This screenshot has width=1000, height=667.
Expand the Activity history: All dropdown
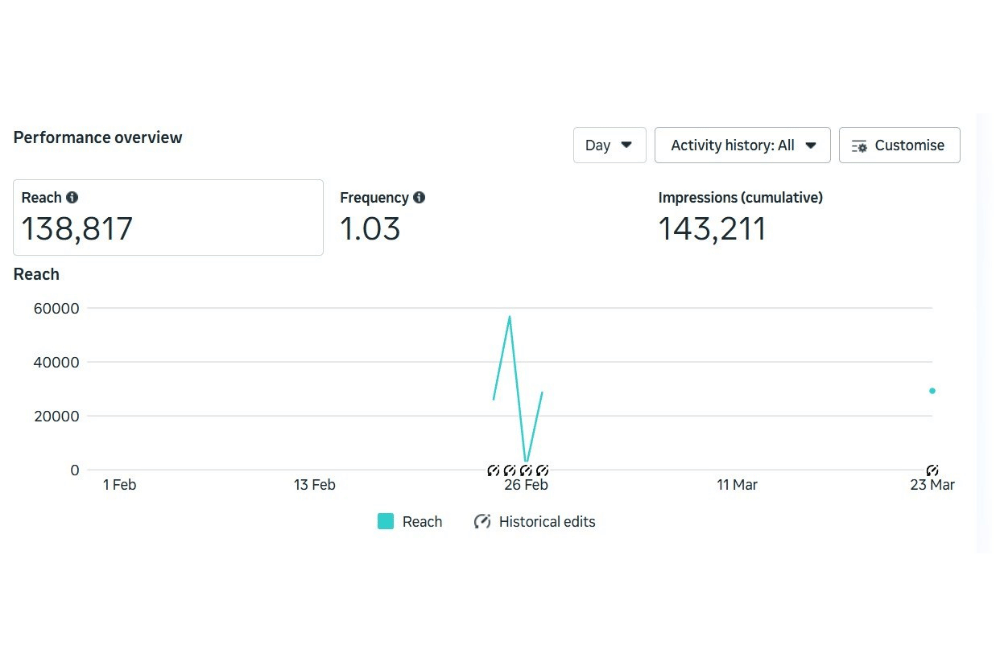click(x=742, y=145)
